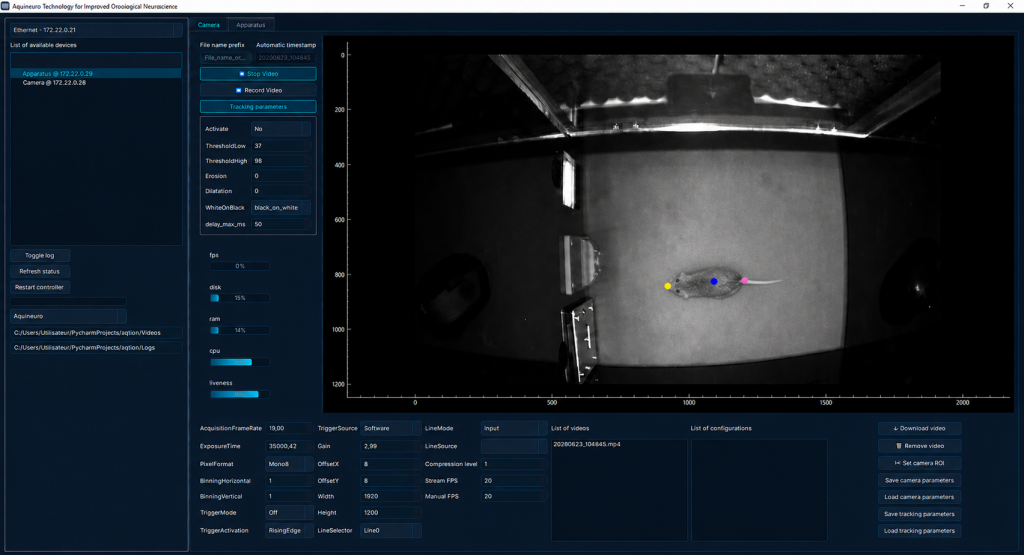Viewport: 1024px width, 555px height.
Task: Edit the Width value 1920
Action: pyautogui.click(x=391, y=496)
